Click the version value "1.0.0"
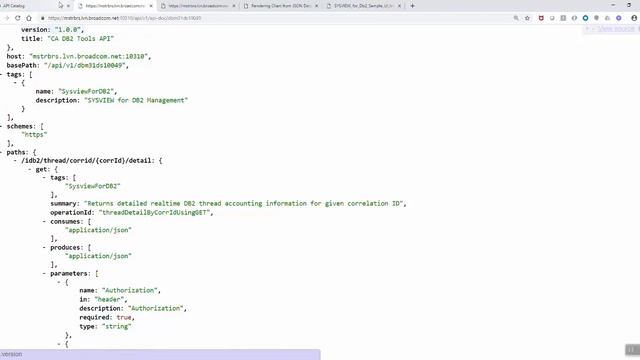The image size is (640, 360). 69,30
